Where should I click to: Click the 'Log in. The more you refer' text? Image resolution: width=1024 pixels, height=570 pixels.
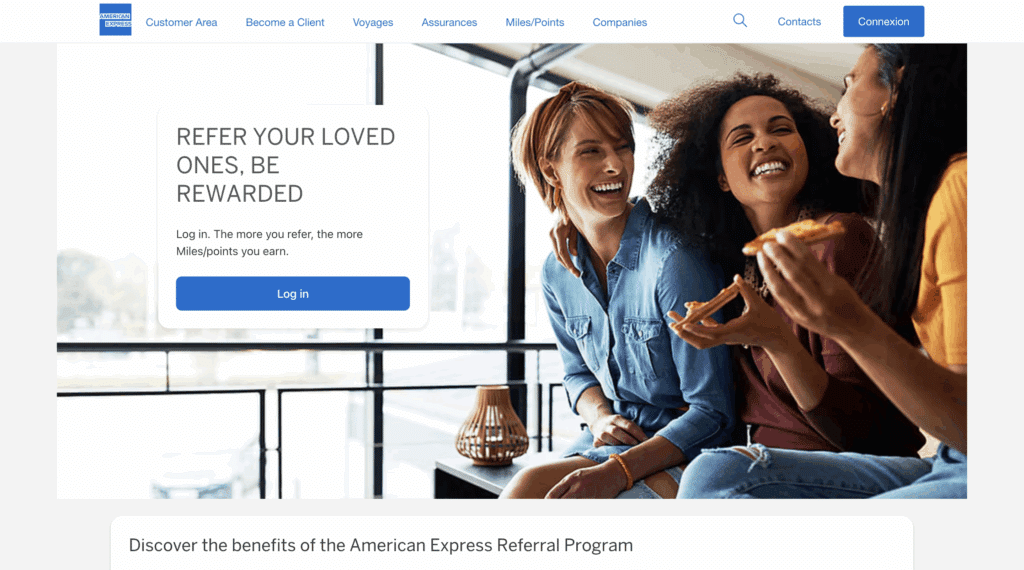coord(269,242)
